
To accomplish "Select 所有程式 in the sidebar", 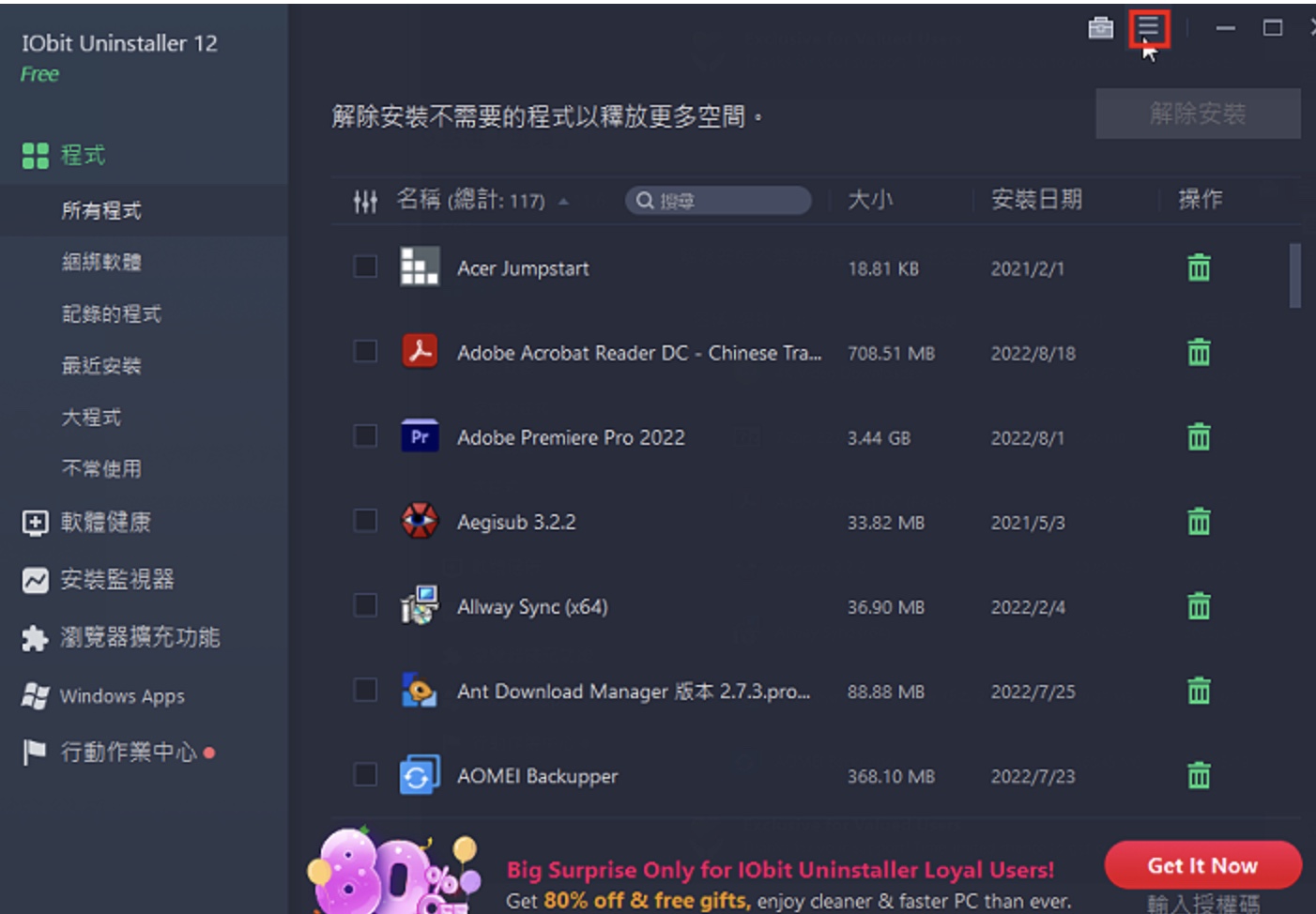I will pos(101,210).
